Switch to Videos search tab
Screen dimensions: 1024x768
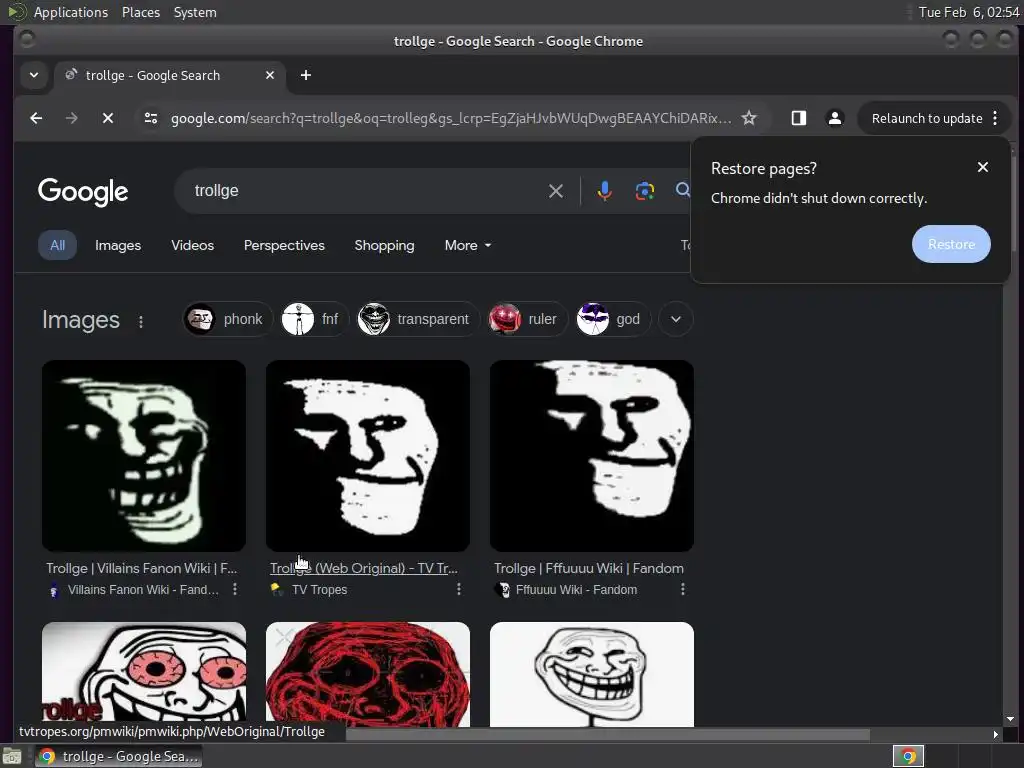pyautogui.click(x=193, y=246)
